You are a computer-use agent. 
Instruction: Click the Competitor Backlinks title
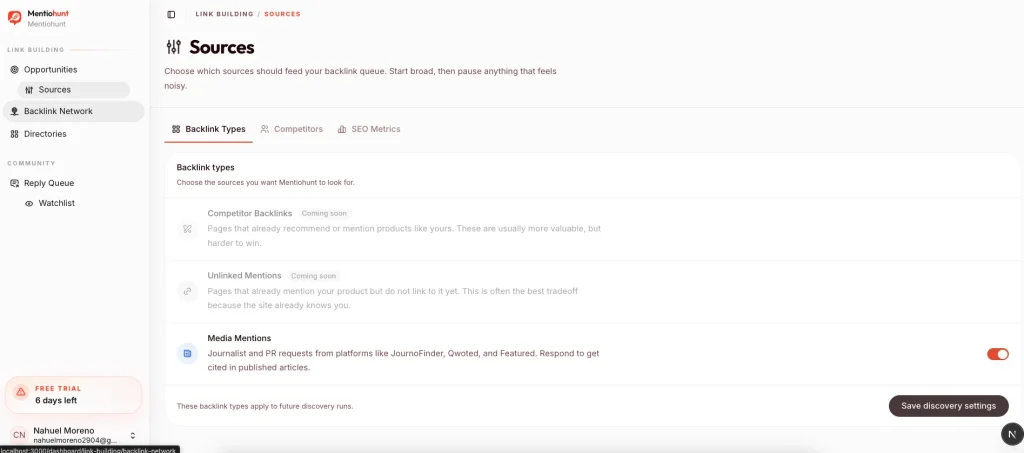click(x=249, y=213)
